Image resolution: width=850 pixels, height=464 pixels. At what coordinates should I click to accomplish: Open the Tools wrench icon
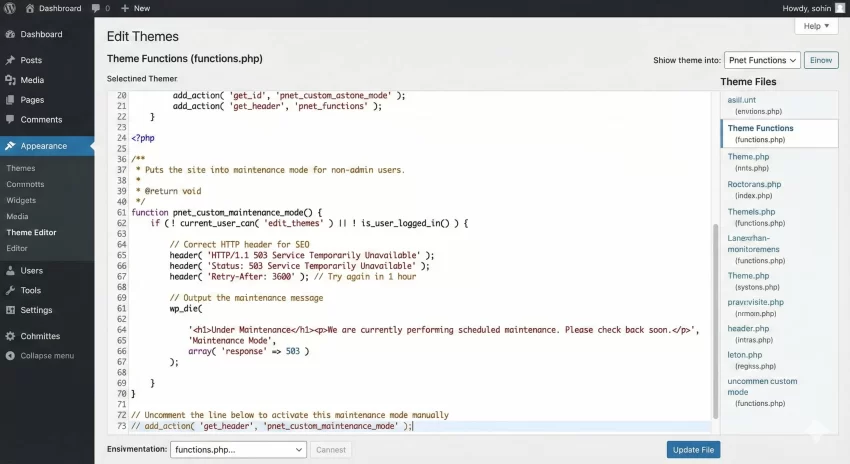pos(10,290)
